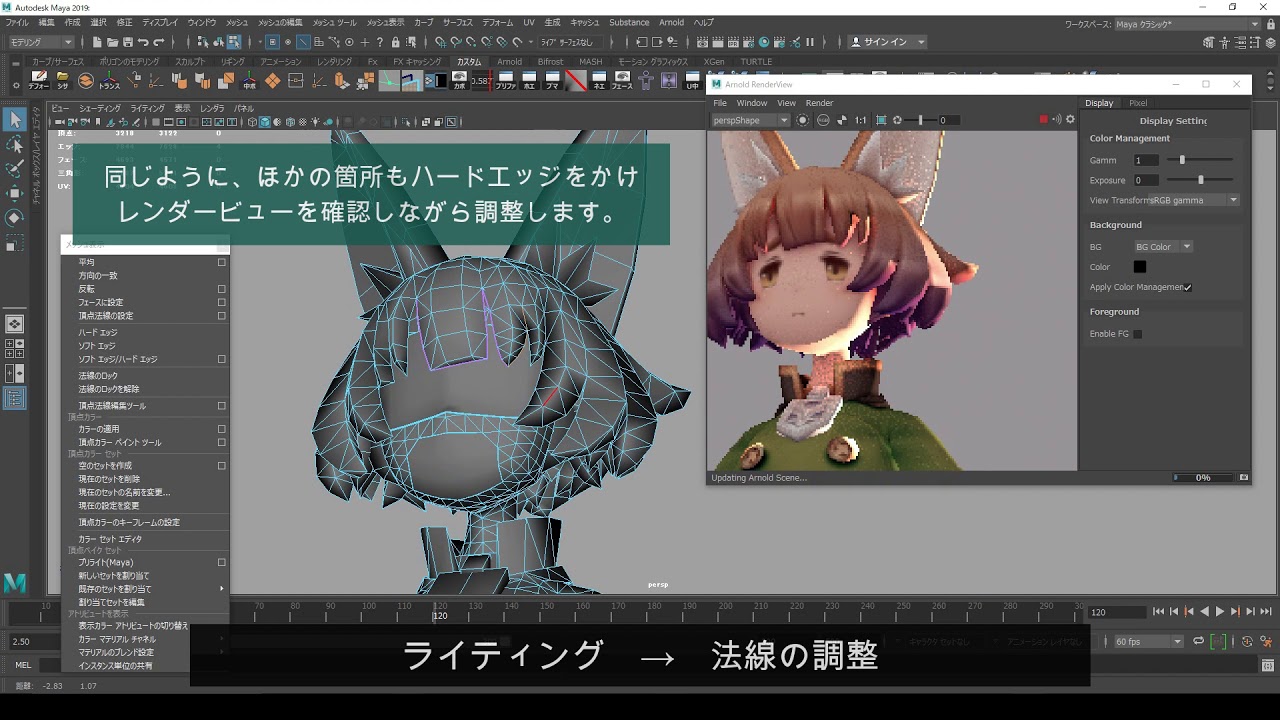Click go to start of playback range
Image resolution: width=1280 pixels, height=720 pixels.
1158,611
